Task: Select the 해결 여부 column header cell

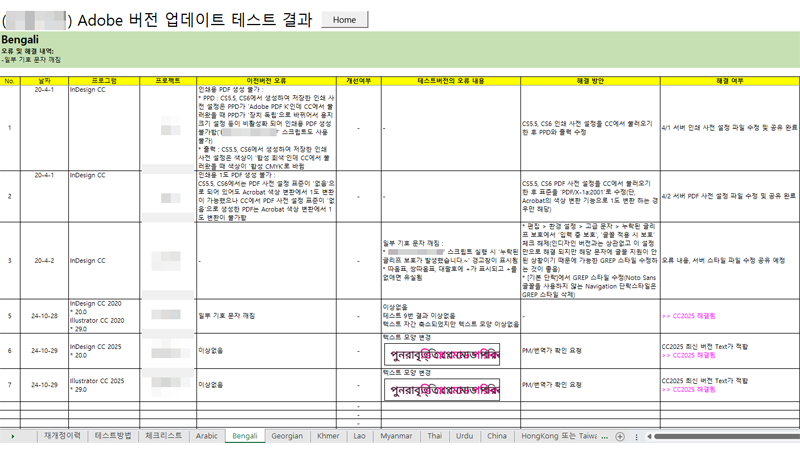Action: (x=729, y=80)
